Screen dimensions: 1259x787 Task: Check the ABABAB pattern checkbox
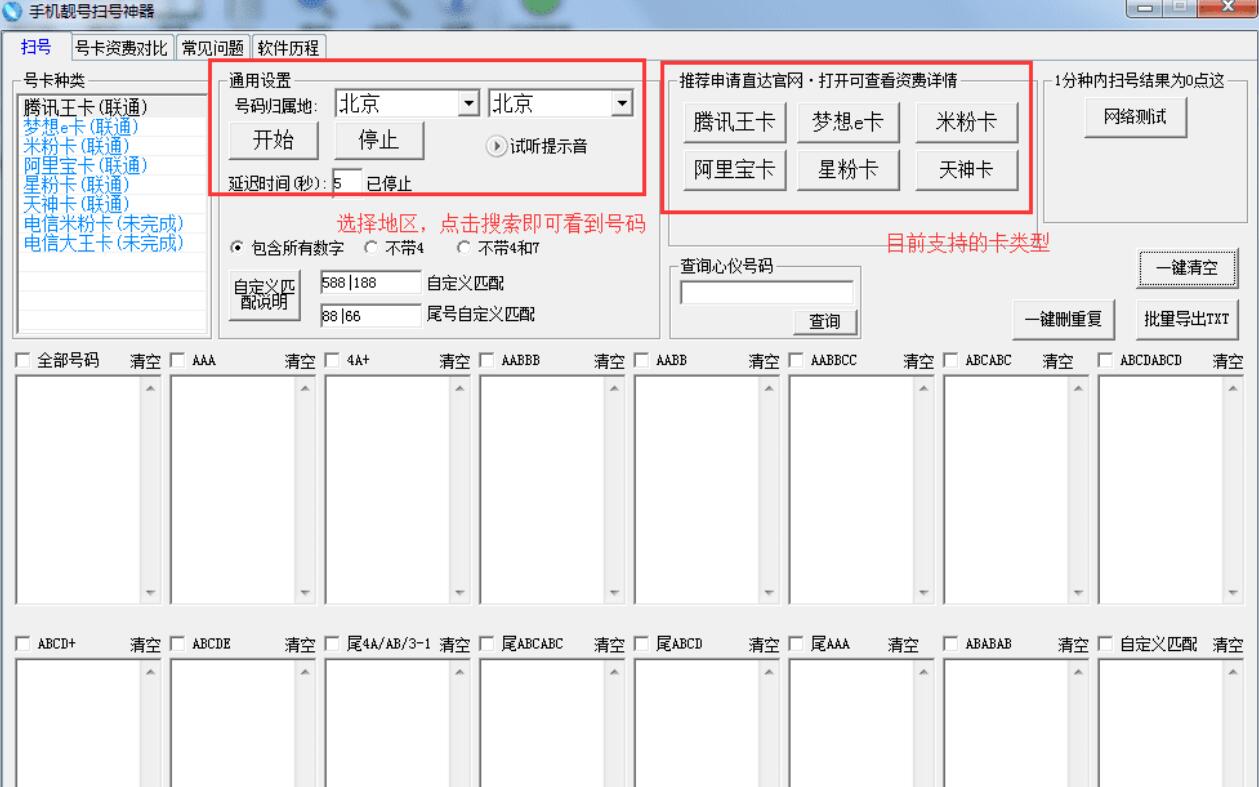[x=950, y=644]
